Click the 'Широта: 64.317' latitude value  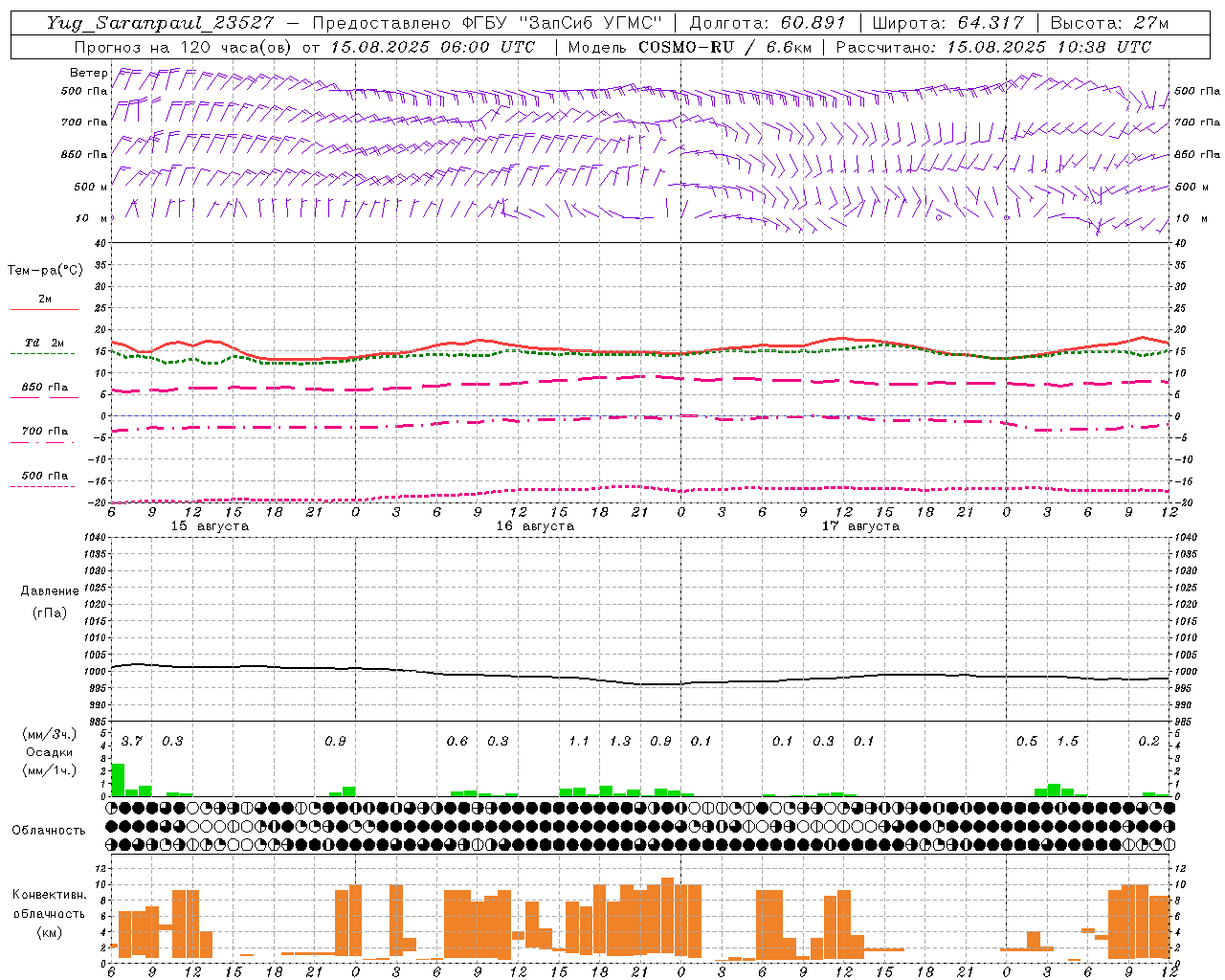(x=947, y=23)
